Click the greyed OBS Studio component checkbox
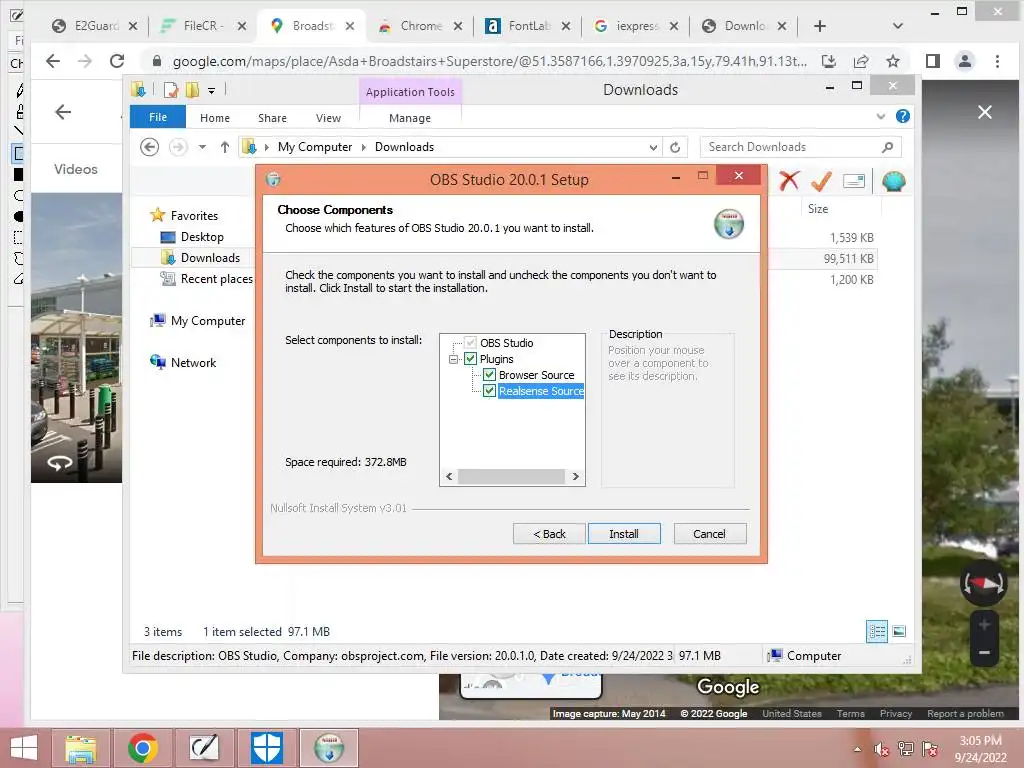 click(470, 342)
